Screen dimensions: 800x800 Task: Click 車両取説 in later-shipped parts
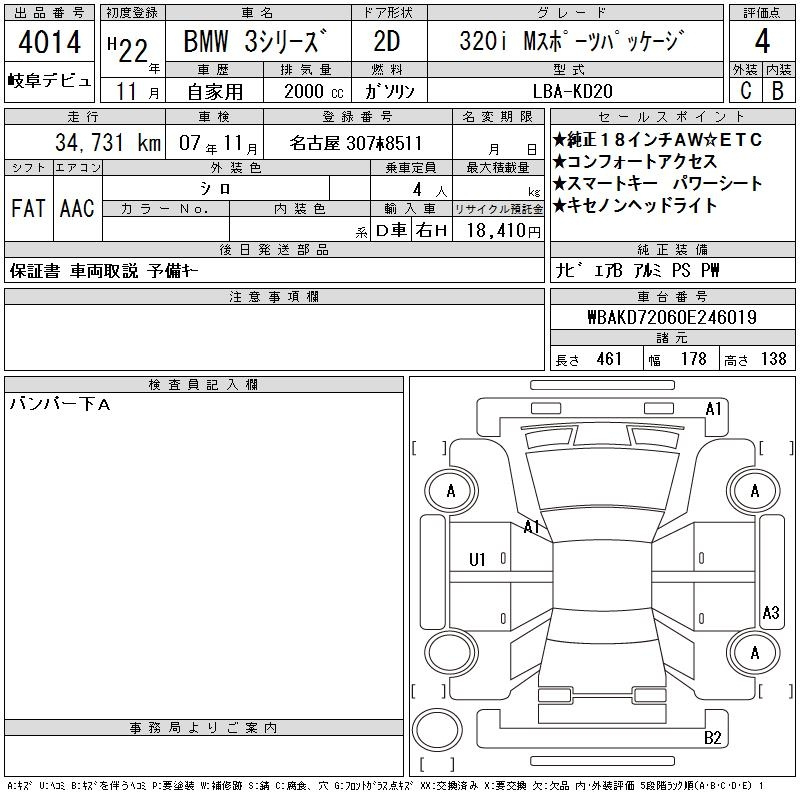point(104,271)
